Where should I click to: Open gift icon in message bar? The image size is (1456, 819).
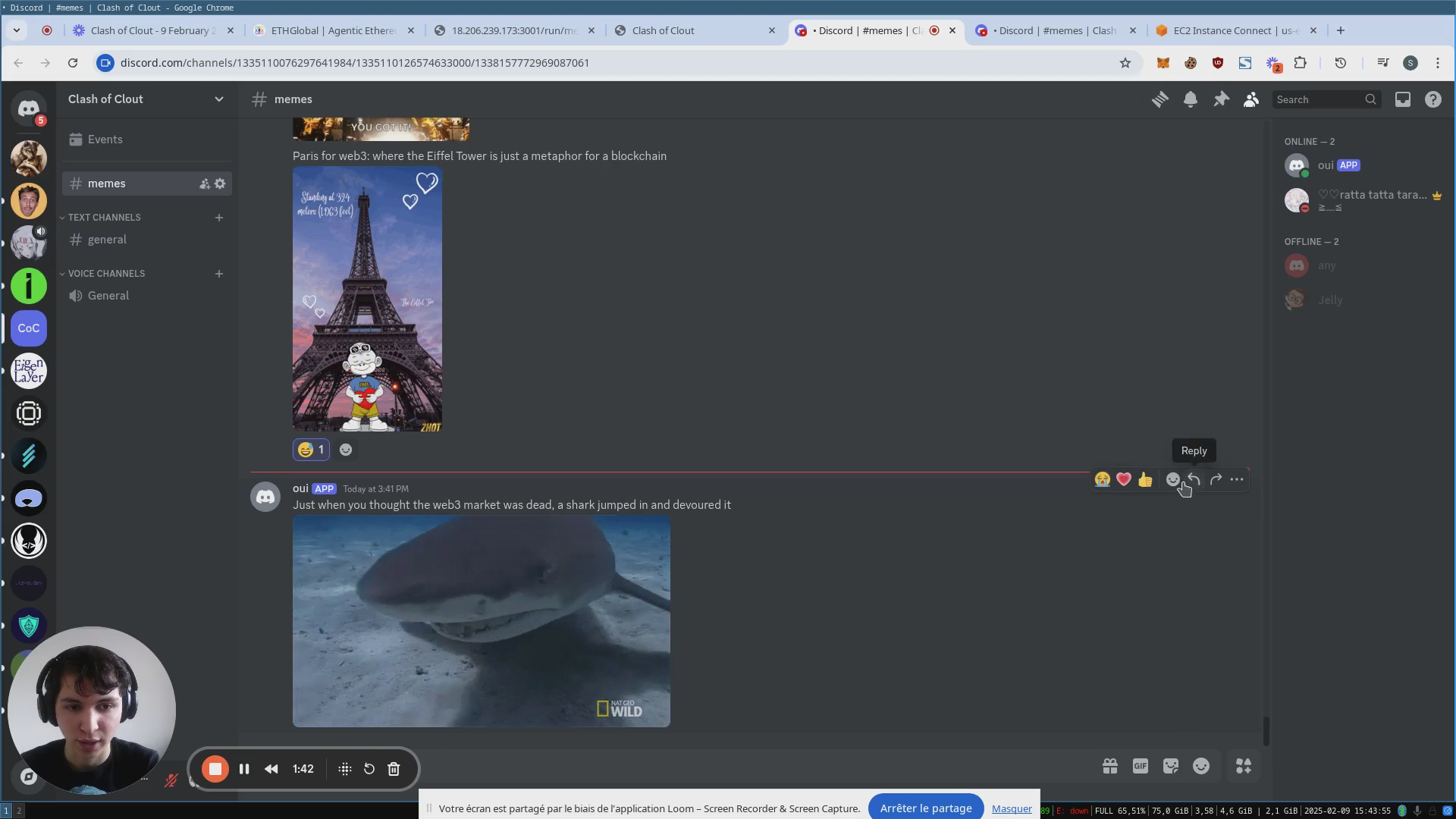point(1110,767)
